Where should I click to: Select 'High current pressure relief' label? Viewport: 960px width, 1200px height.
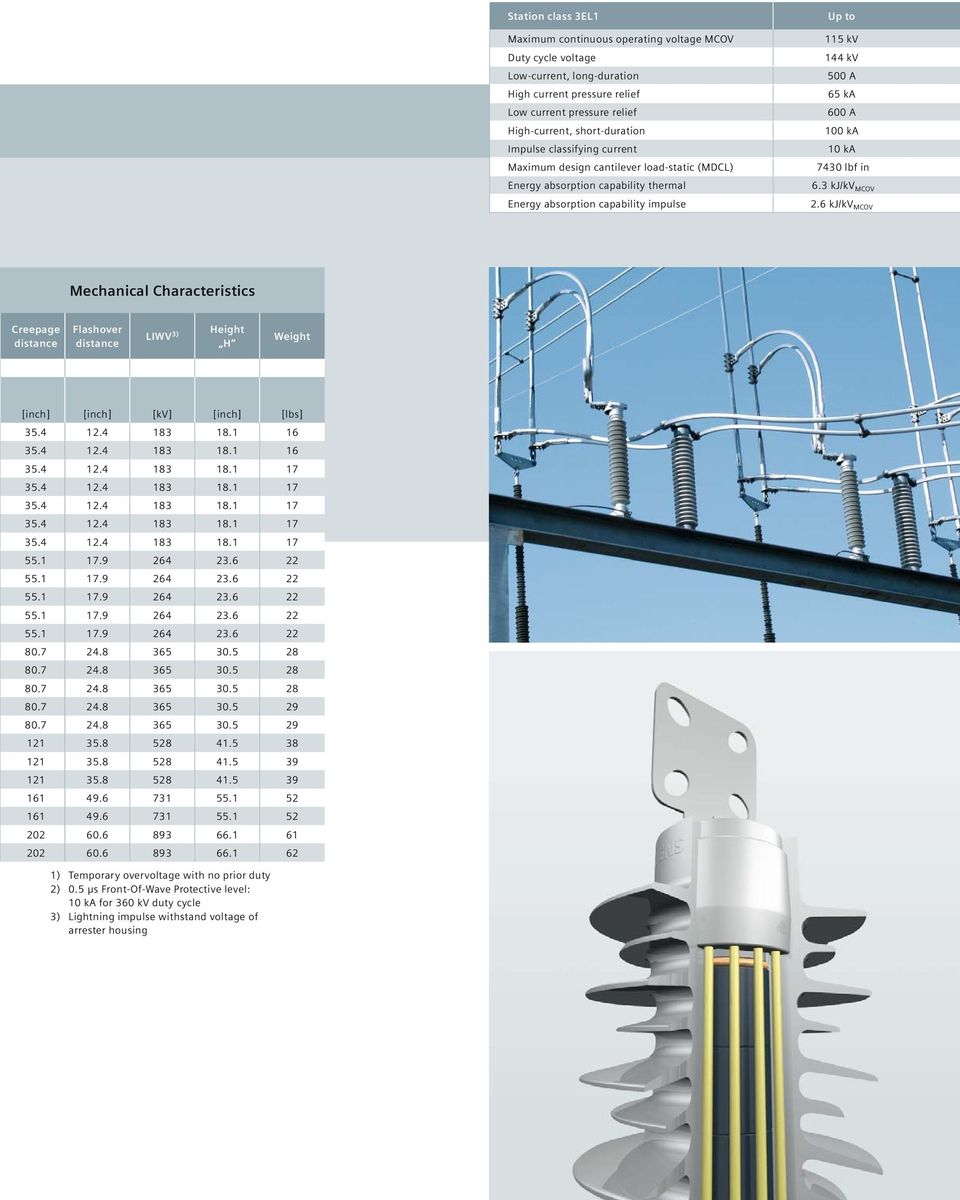[x=574, y=94]
